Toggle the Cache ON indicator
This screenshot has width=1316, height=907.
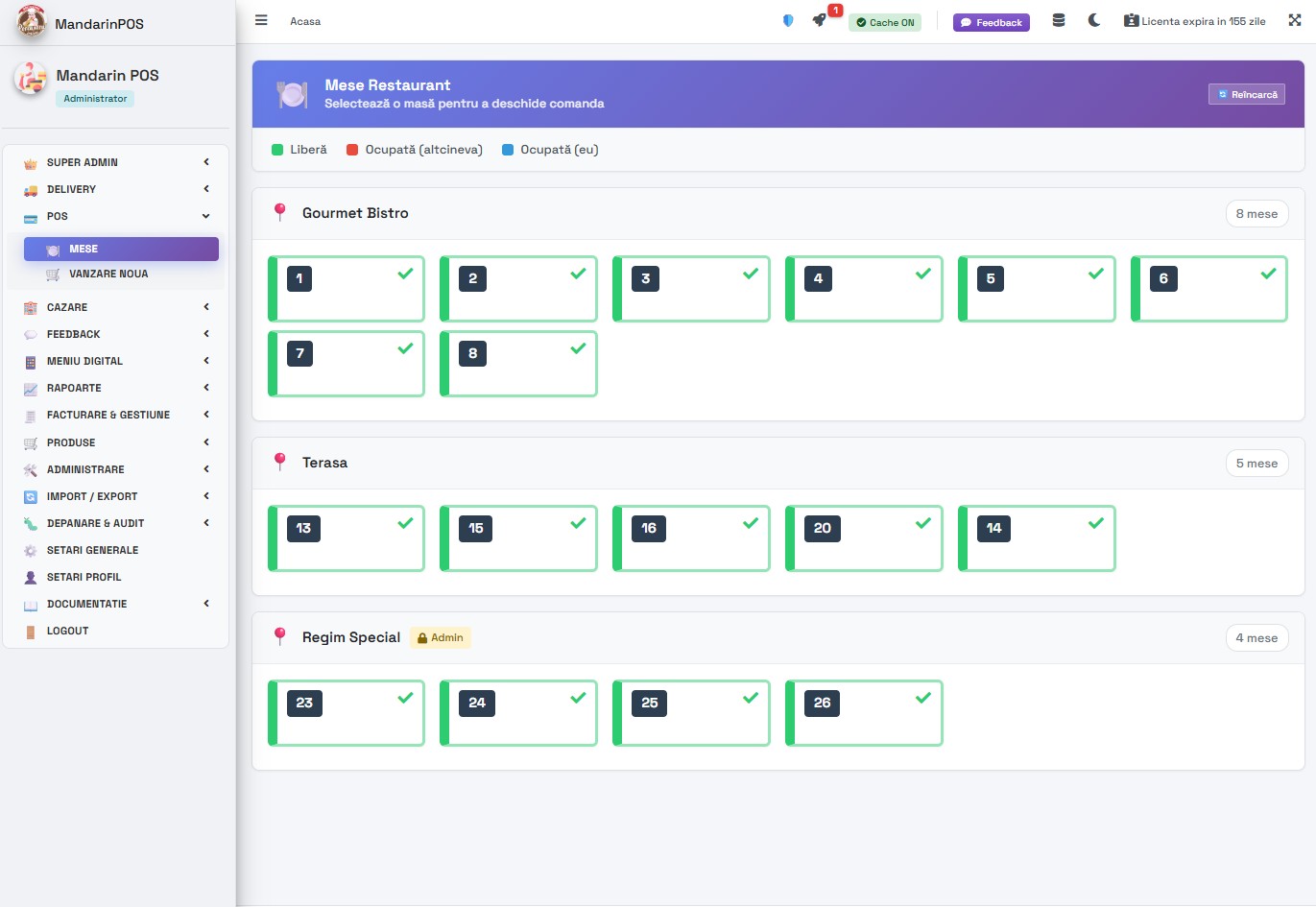pyautogui.click(x=884, y=22)
